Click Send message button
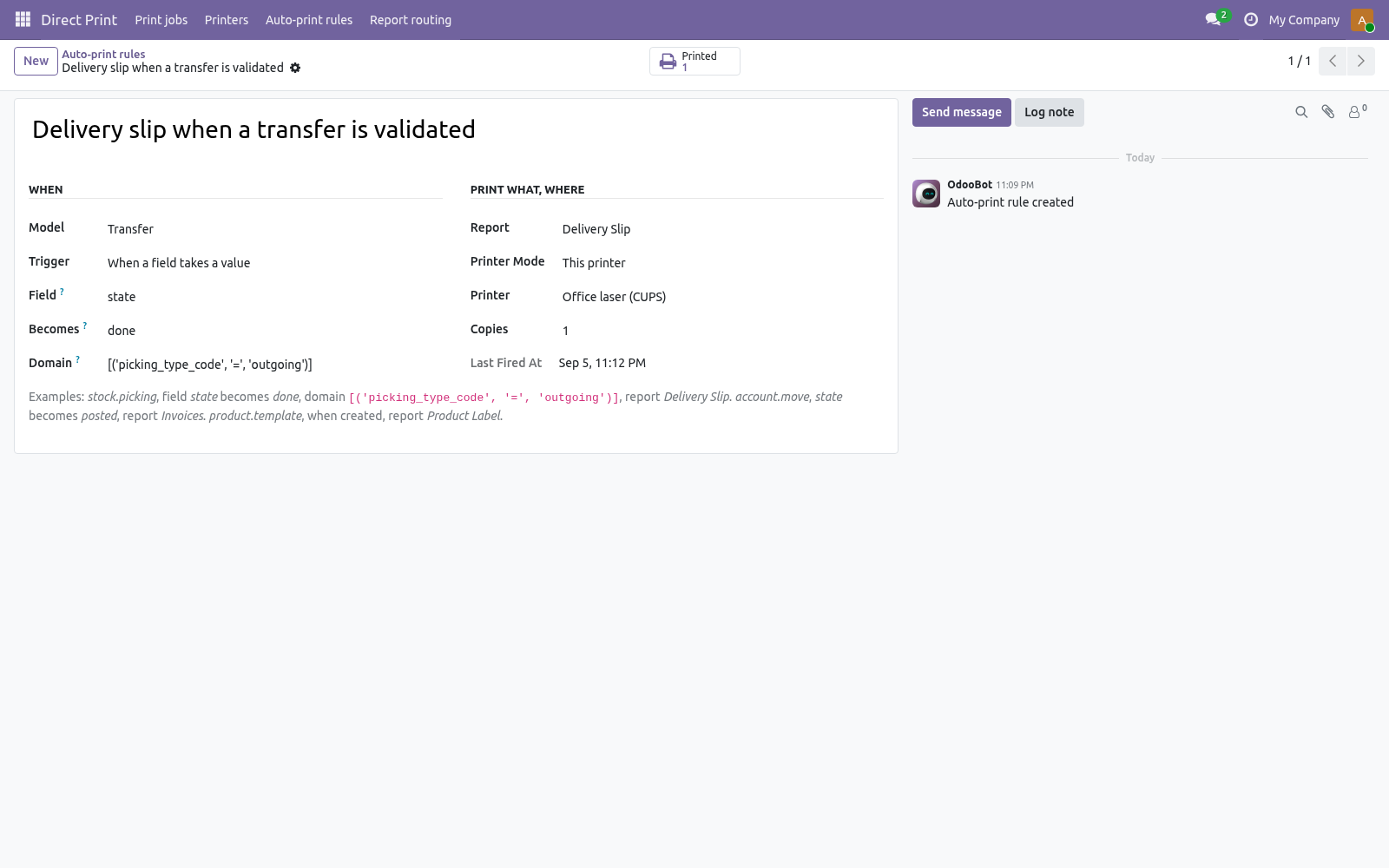The height and width of the screenshot is (868, 1389). (961, 112)
